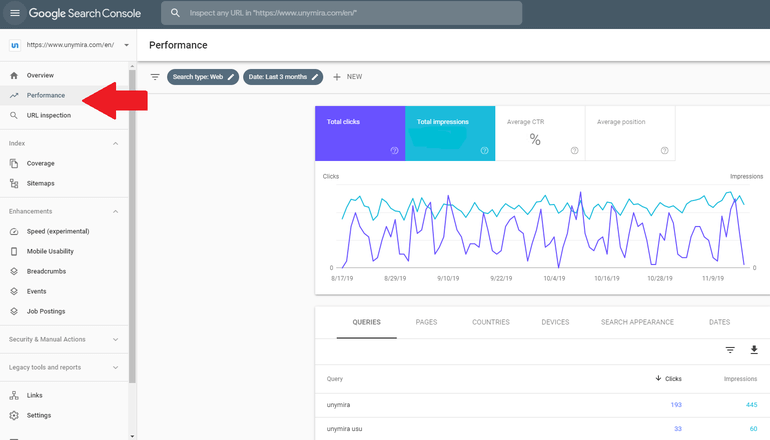Image resolution: width=770 pixels, height=440 pixels.
Task: Click the Settings gear icon
Action: 14,415
